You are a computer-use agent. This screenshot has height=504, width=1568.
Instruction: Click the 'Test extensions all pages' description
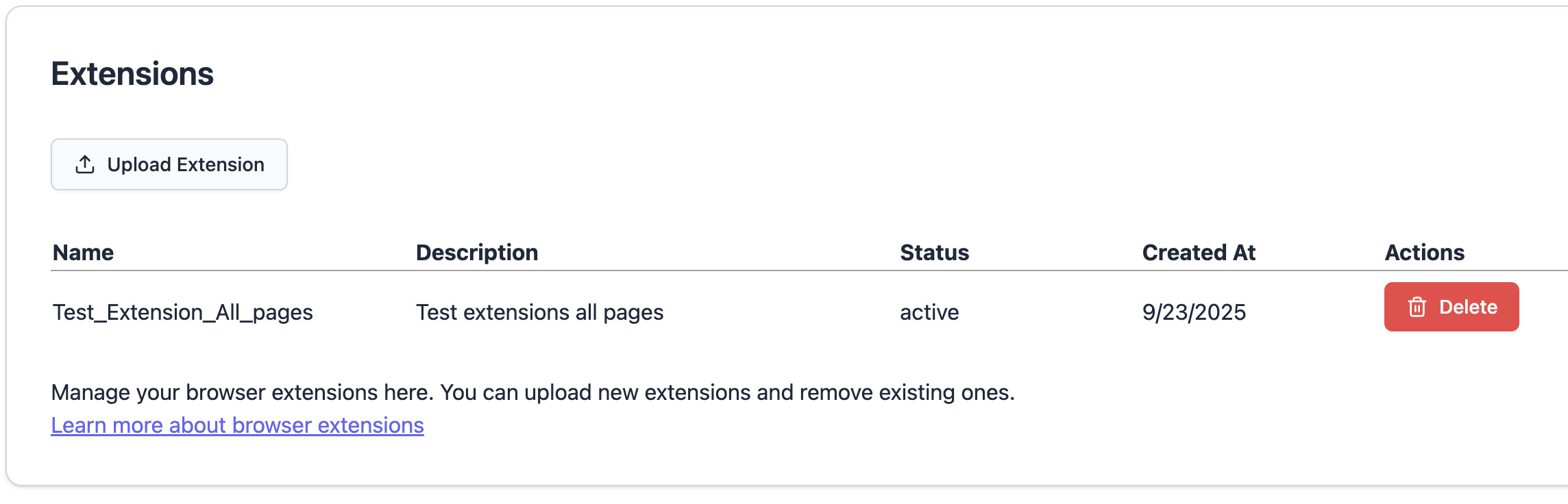539,312
